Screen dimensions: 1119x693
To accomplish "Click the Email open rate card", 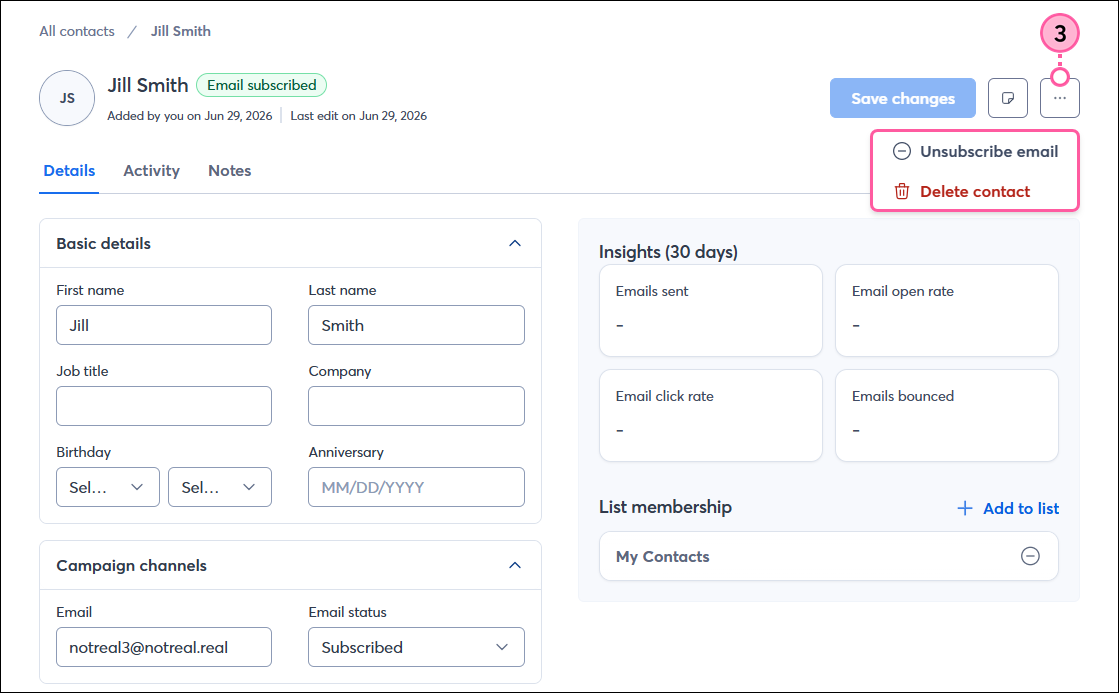I will click(x=946, y=310).
